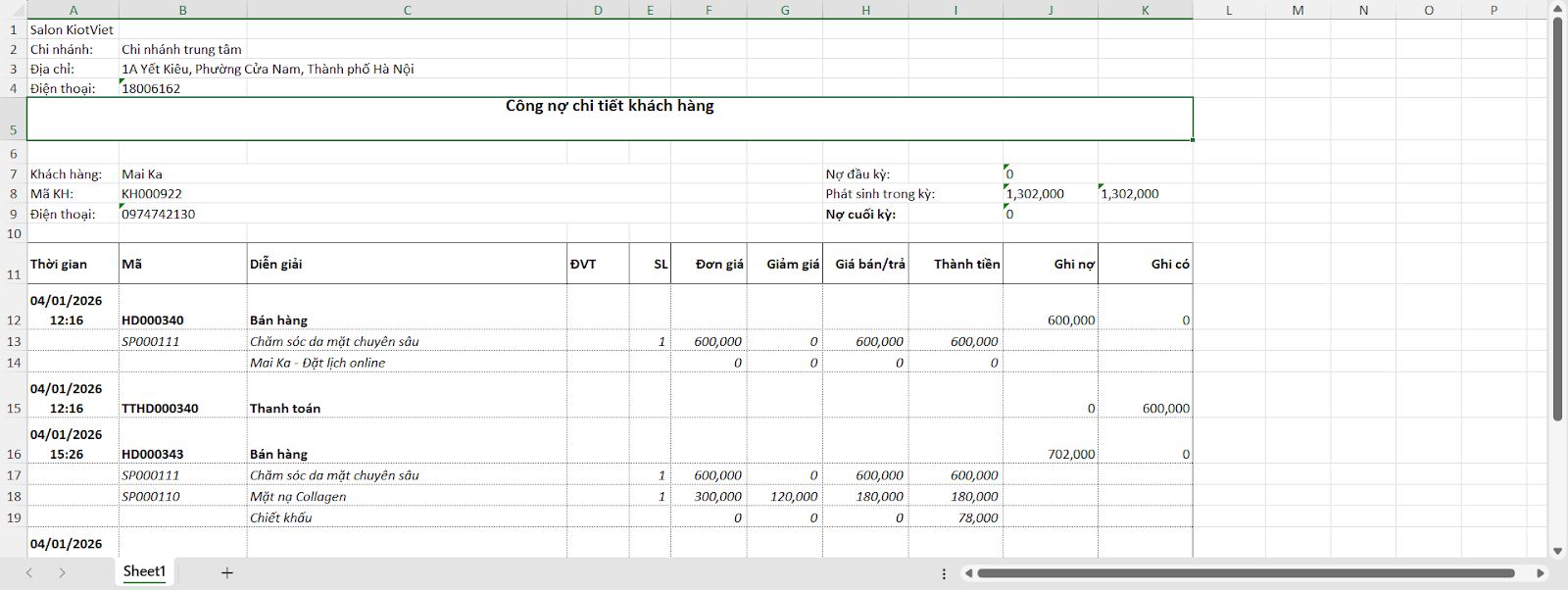Click 'Mai Ka - Đặt lịch online' cell
The image size is (1568, 590).
(407, 363)
